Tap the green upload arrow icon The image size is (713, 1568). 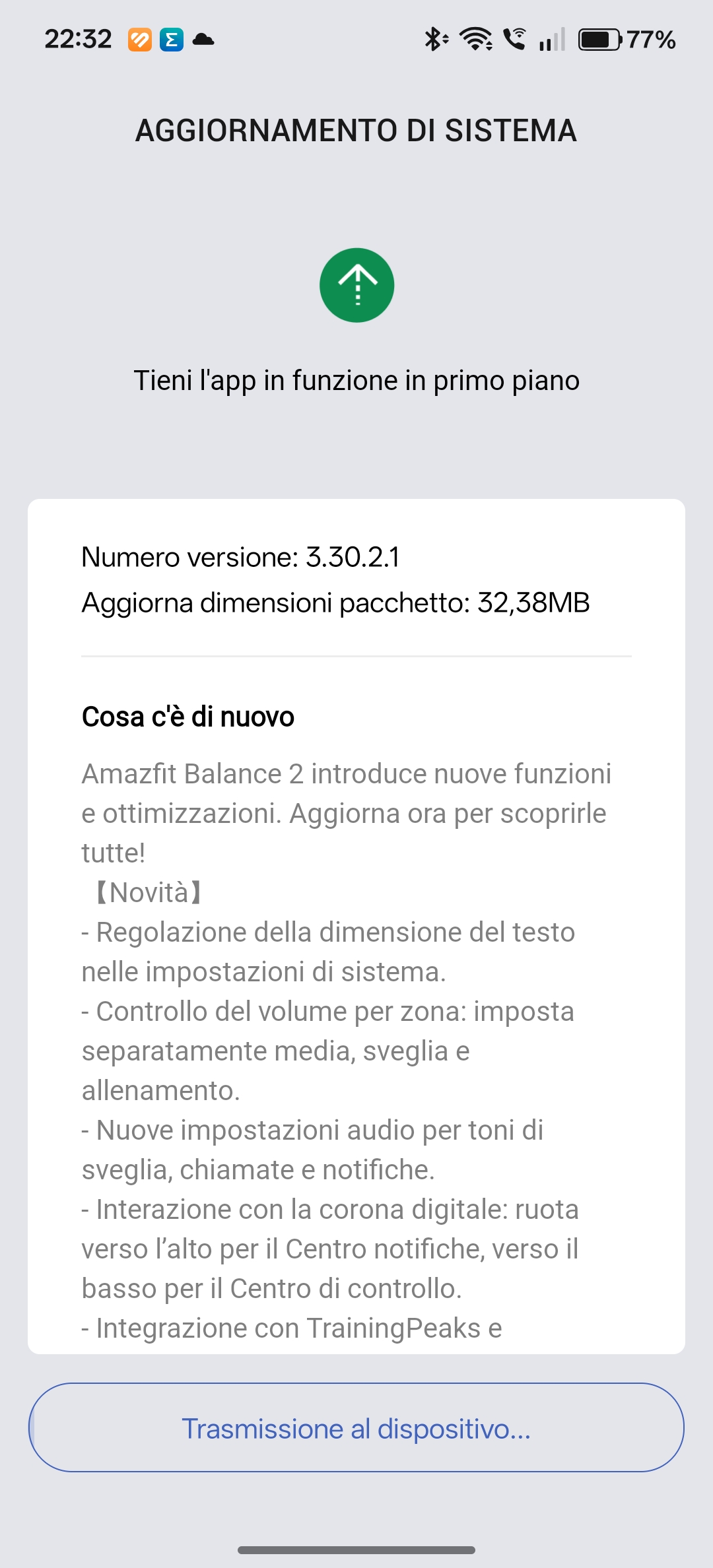[356, 285]
